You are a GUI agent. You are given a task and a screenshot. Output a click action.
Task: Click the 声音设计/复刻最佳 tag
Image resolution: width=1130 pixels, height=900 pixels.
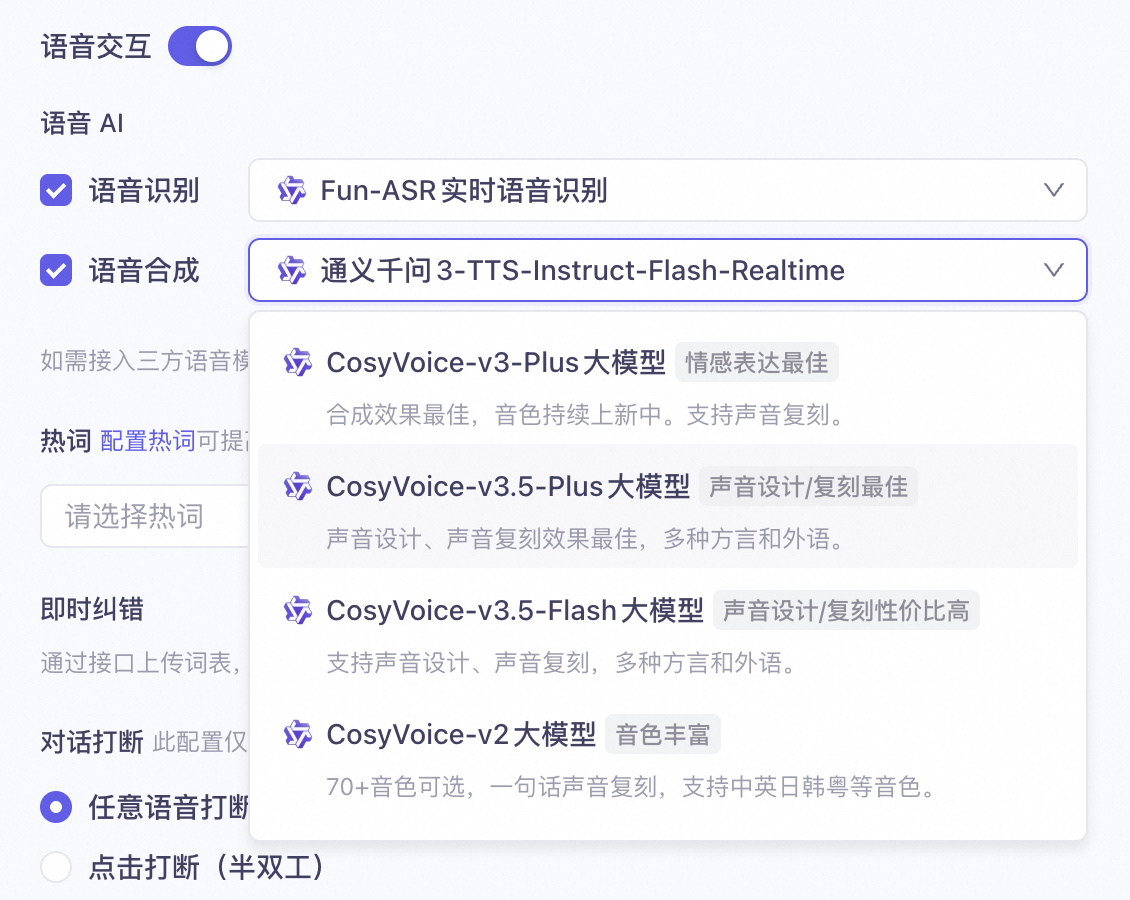click(x=808, y=487)
